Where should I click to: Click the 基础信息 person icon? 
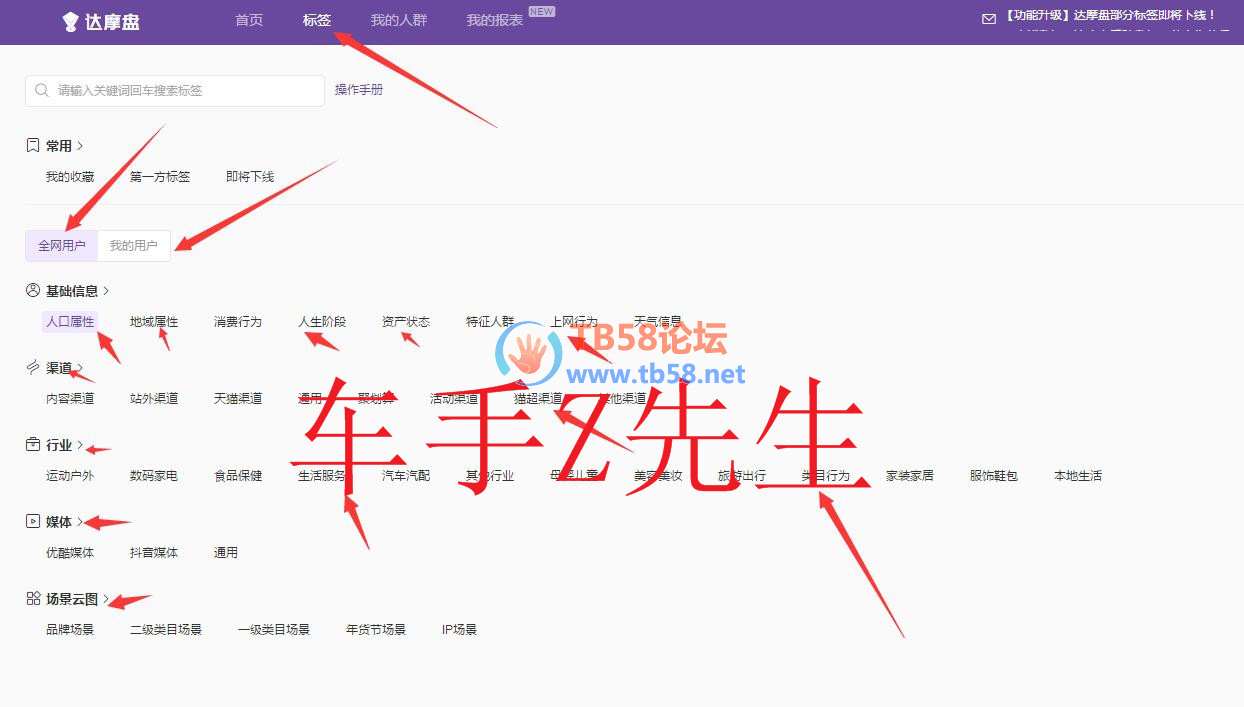click(33, 291)
